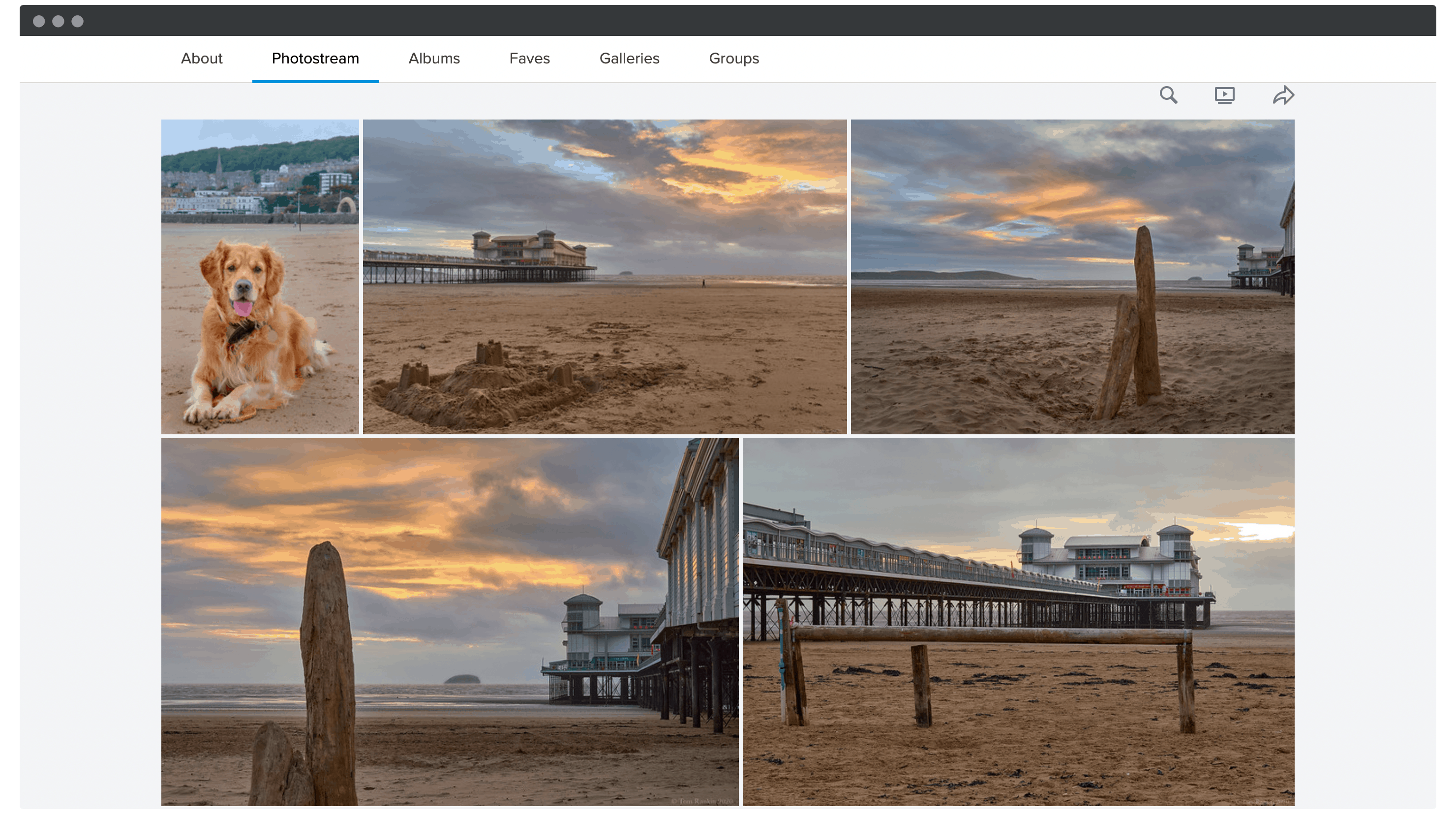Switch to the Albums tab
This screenshot has width=1456, height=814.
point(434,58)
